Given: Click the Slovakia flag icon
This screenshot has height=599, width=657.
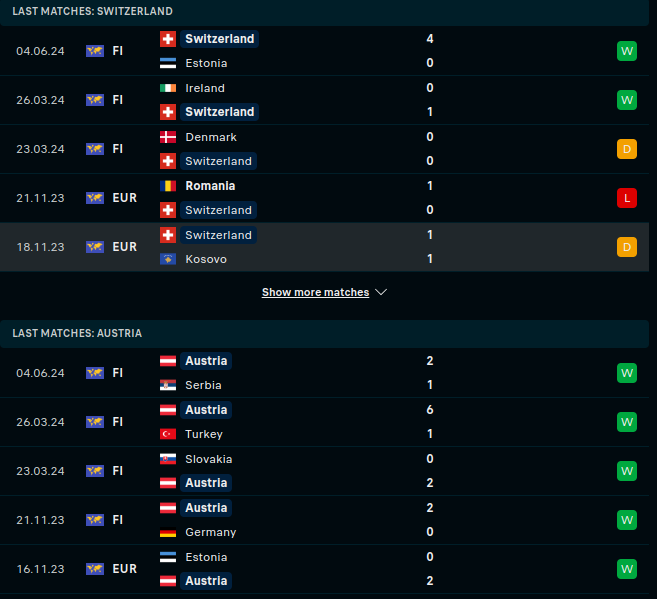Looking at the screenshot, I should 168,459.
